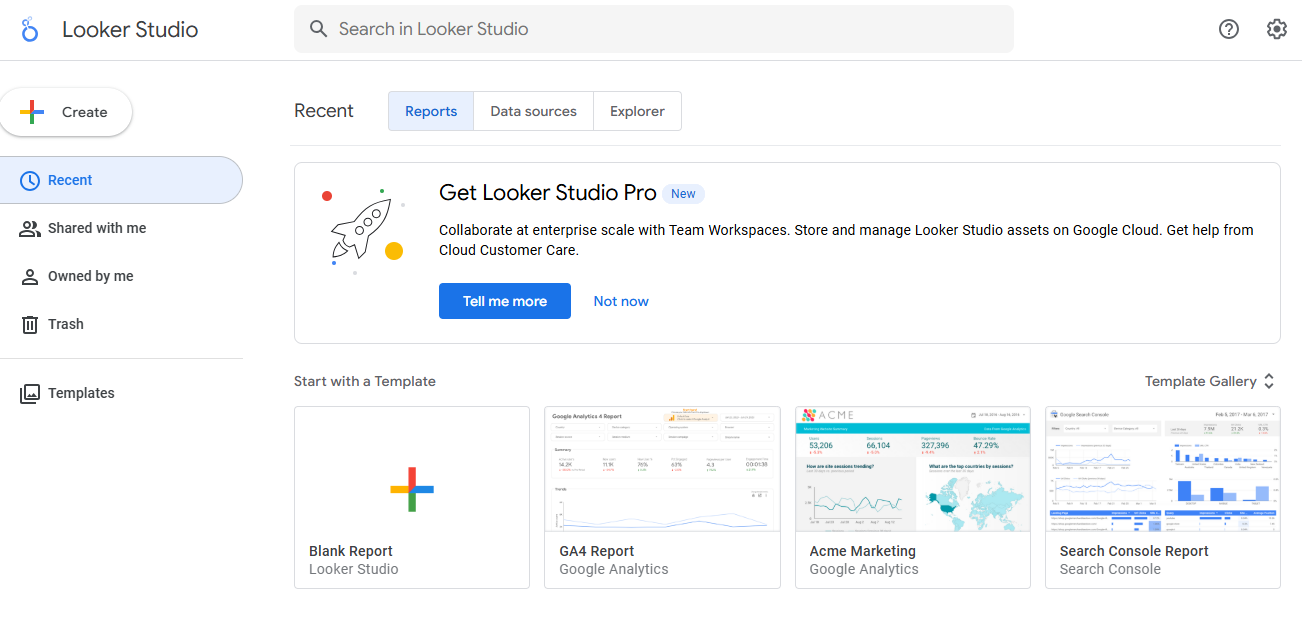Click the search magnifier icon
Screen dimensions: 1302x621
tap(319, 29)
